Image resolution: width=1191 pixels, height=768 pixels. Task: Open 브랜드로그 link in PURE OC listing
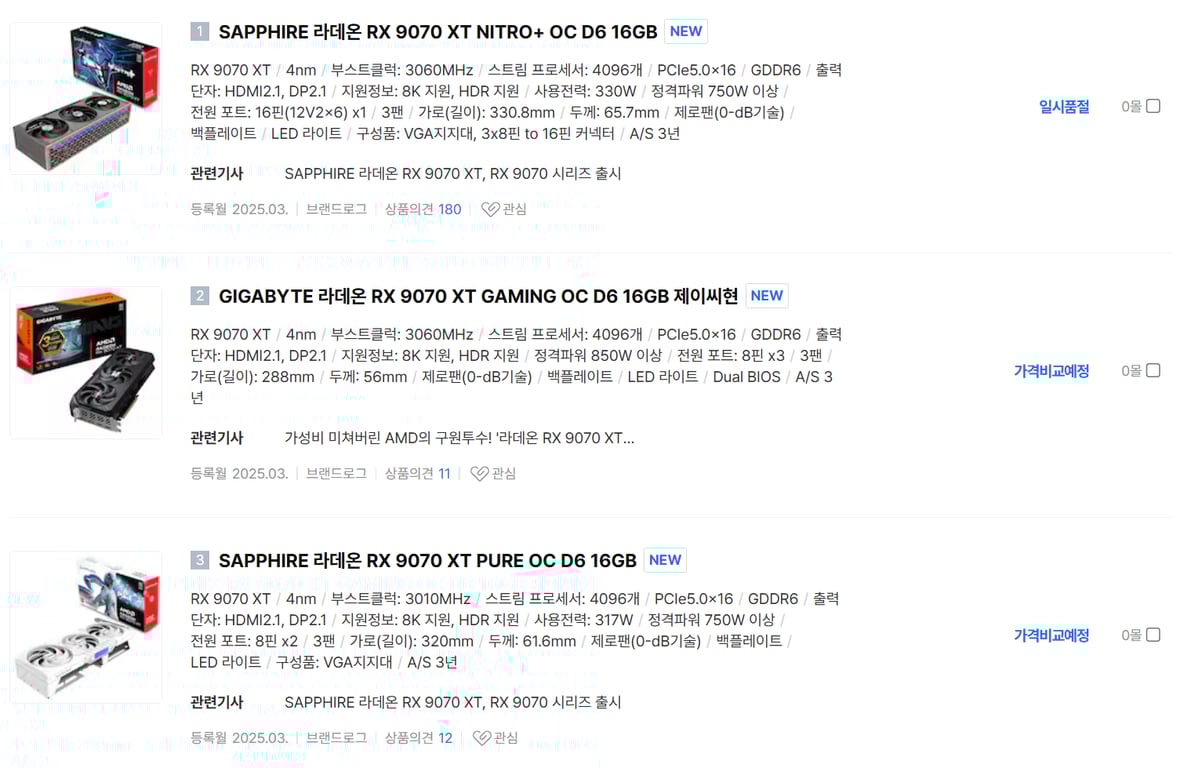point(336,738)
